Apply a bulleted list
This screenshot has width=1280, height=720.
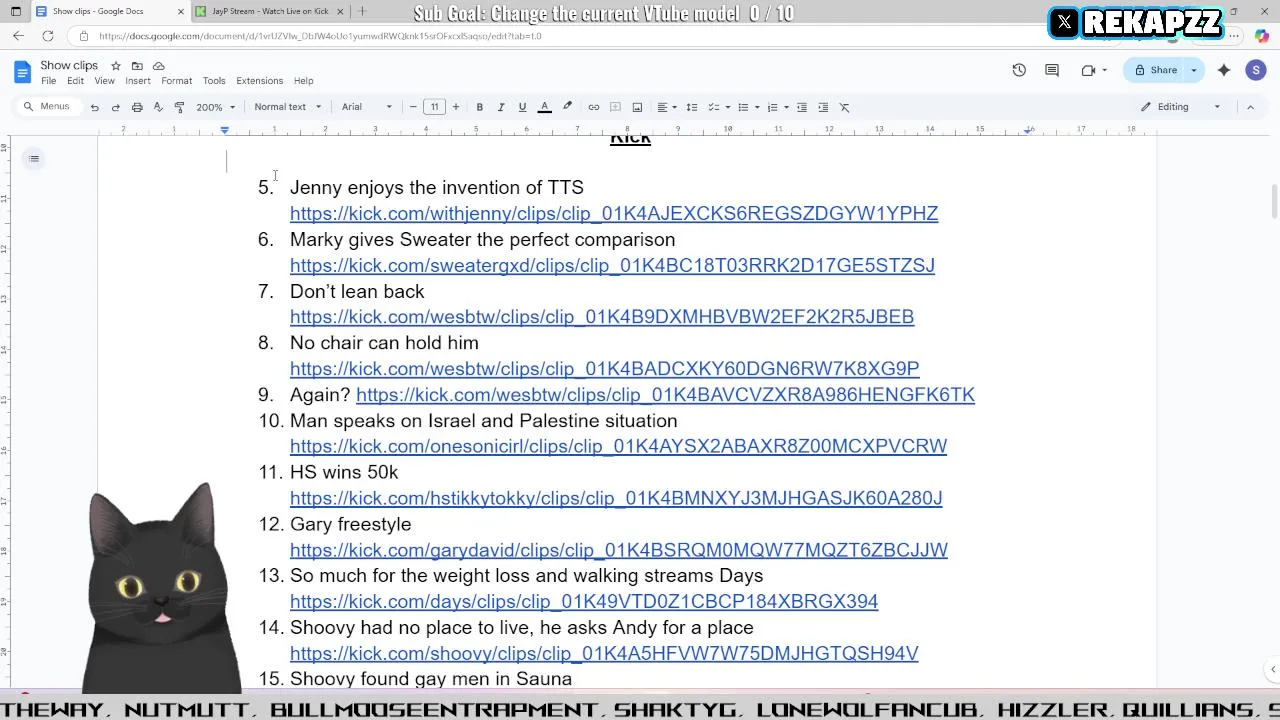[x=743, y=107]
